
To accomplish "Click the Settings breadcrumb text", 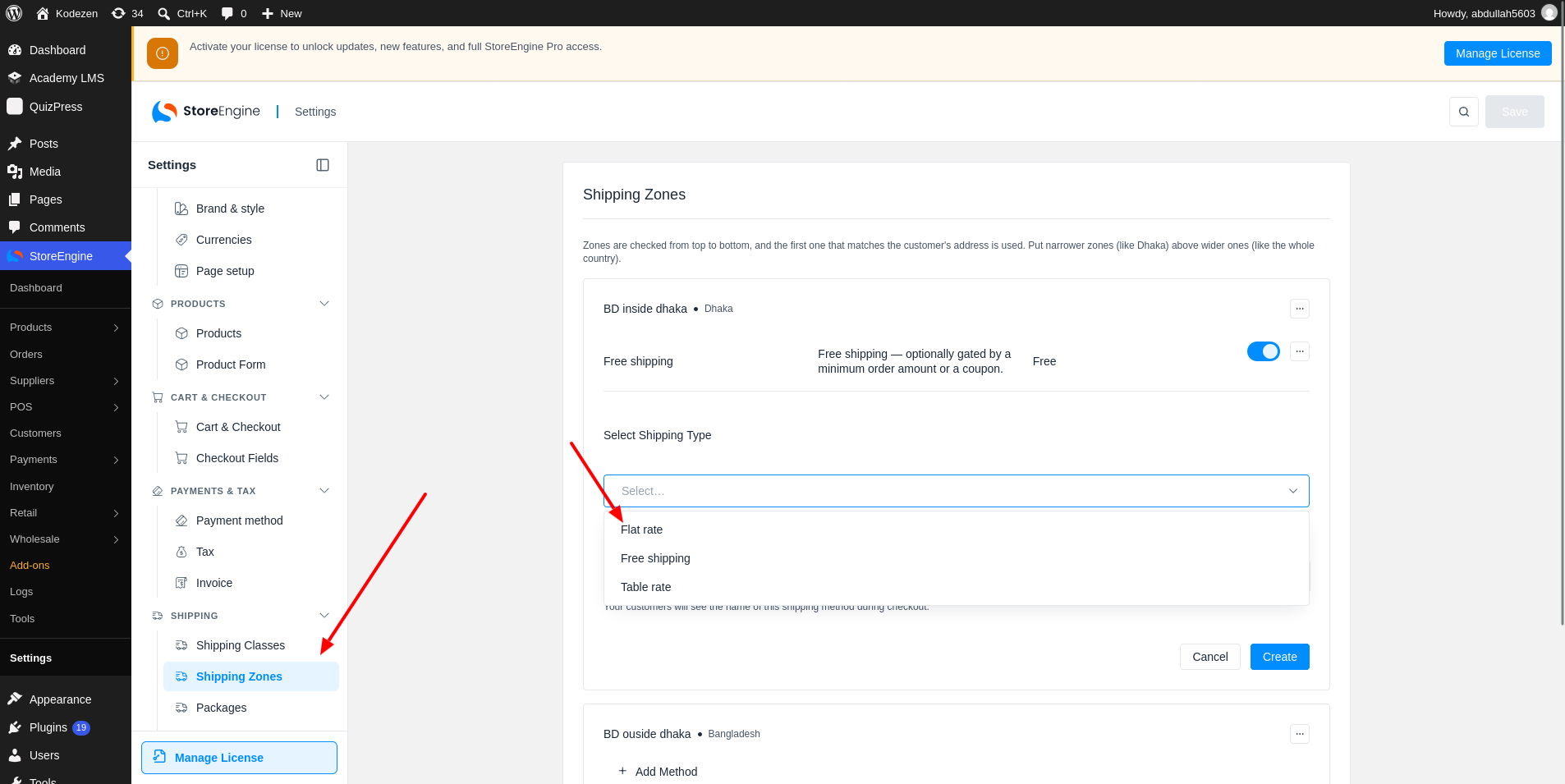I will pos(315,112).
